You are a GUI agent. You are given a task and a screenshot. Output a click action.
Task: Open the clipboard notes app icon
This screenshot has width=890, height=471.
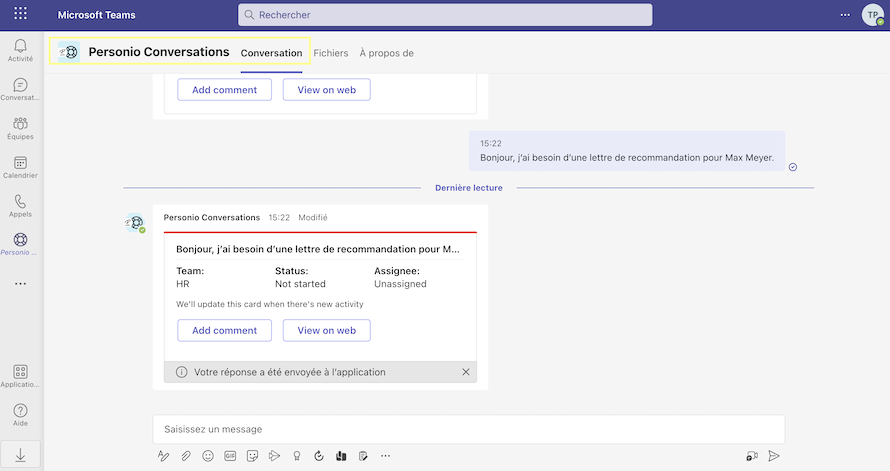363,456
